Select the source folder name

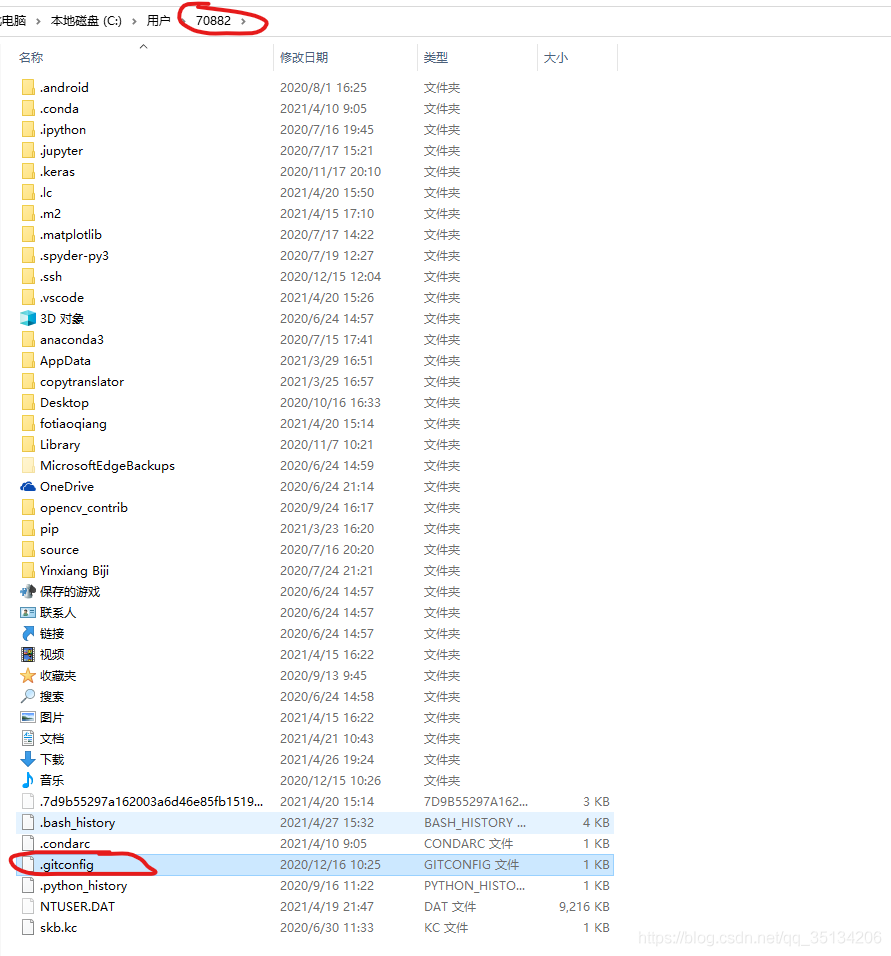point(59,549)
